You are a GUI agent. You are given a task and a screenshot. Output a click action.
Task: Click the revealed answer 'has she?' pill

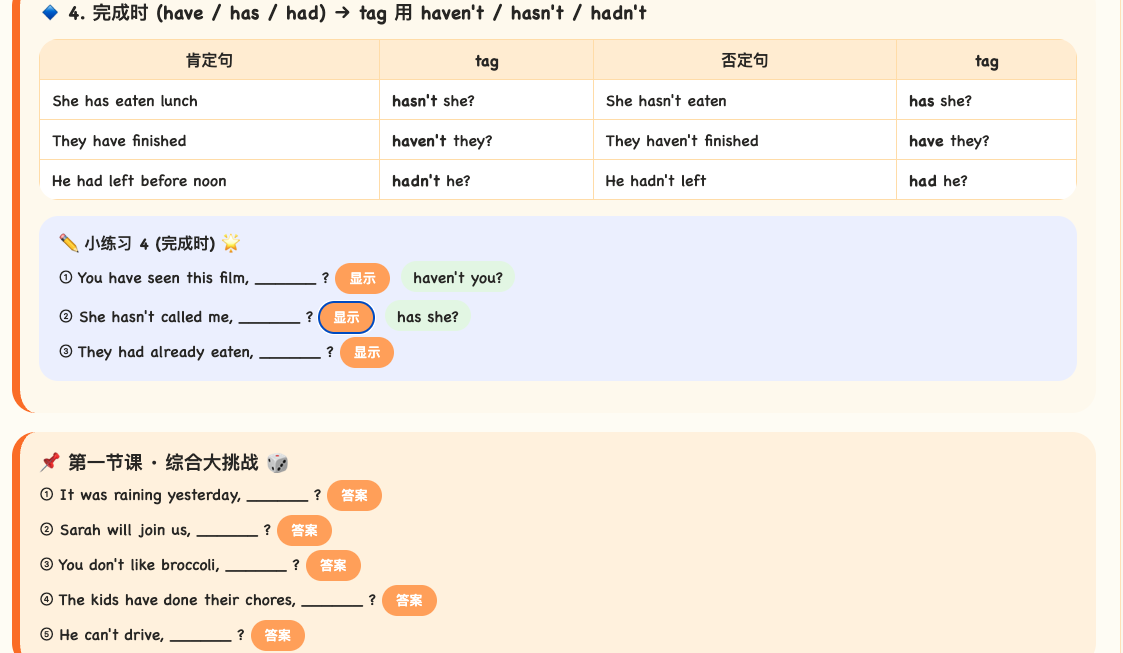coord(428,316)
